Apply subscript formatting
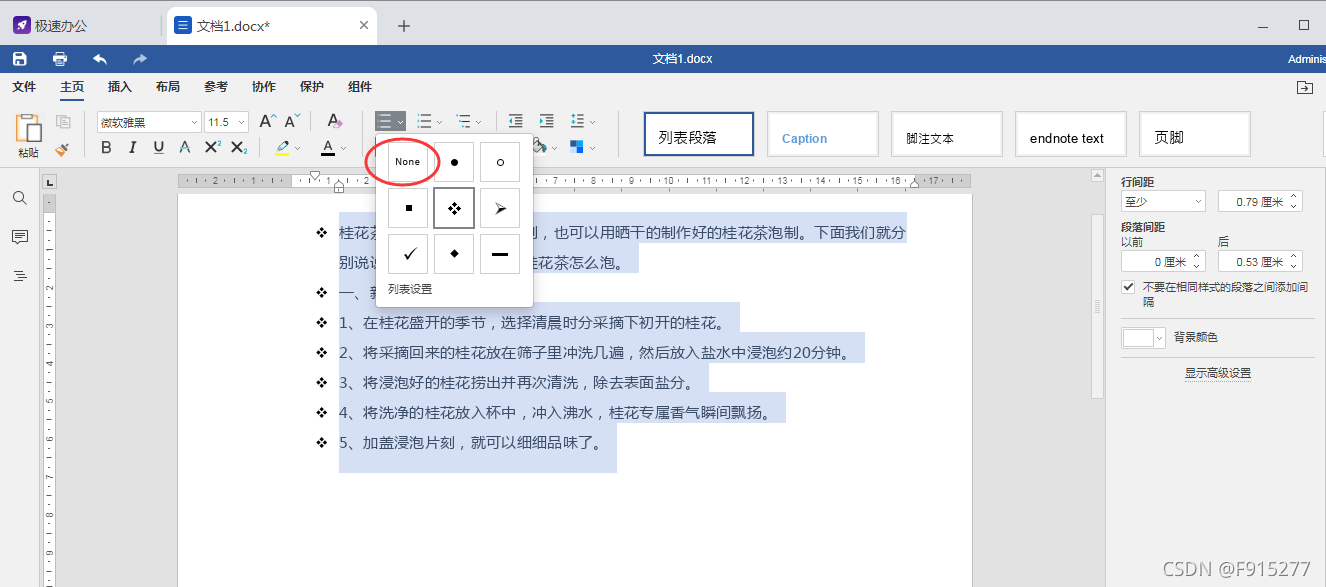Screen dimensions: 1326x587 point(238,148)
